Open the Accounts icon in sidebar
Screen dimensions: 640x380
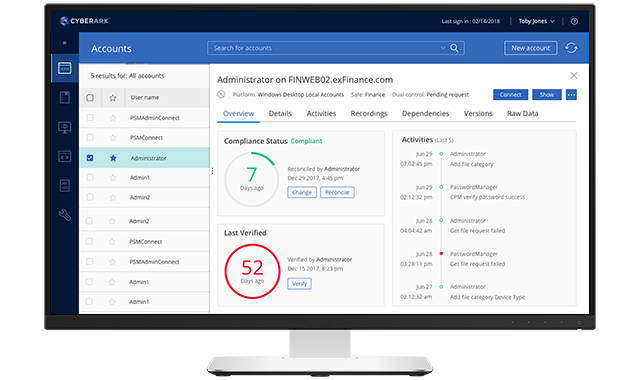[x=65, y=68]
